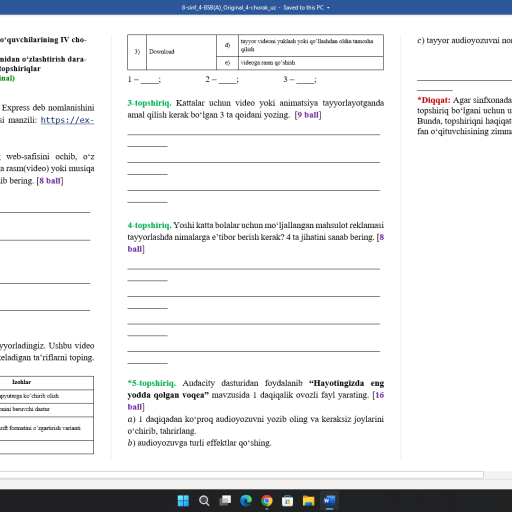Launch Microsoft Edge from taskbar

246,500
